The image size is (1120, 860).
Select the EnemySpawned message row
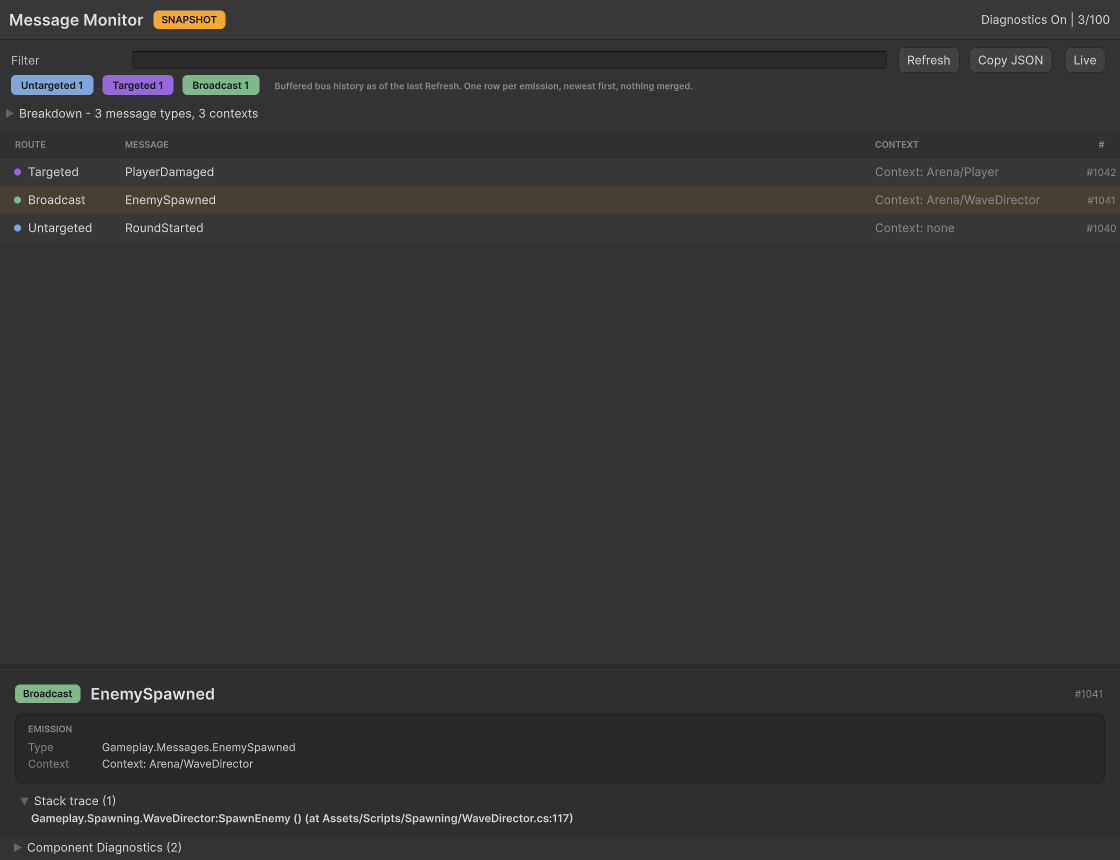[x=560, y=200]
